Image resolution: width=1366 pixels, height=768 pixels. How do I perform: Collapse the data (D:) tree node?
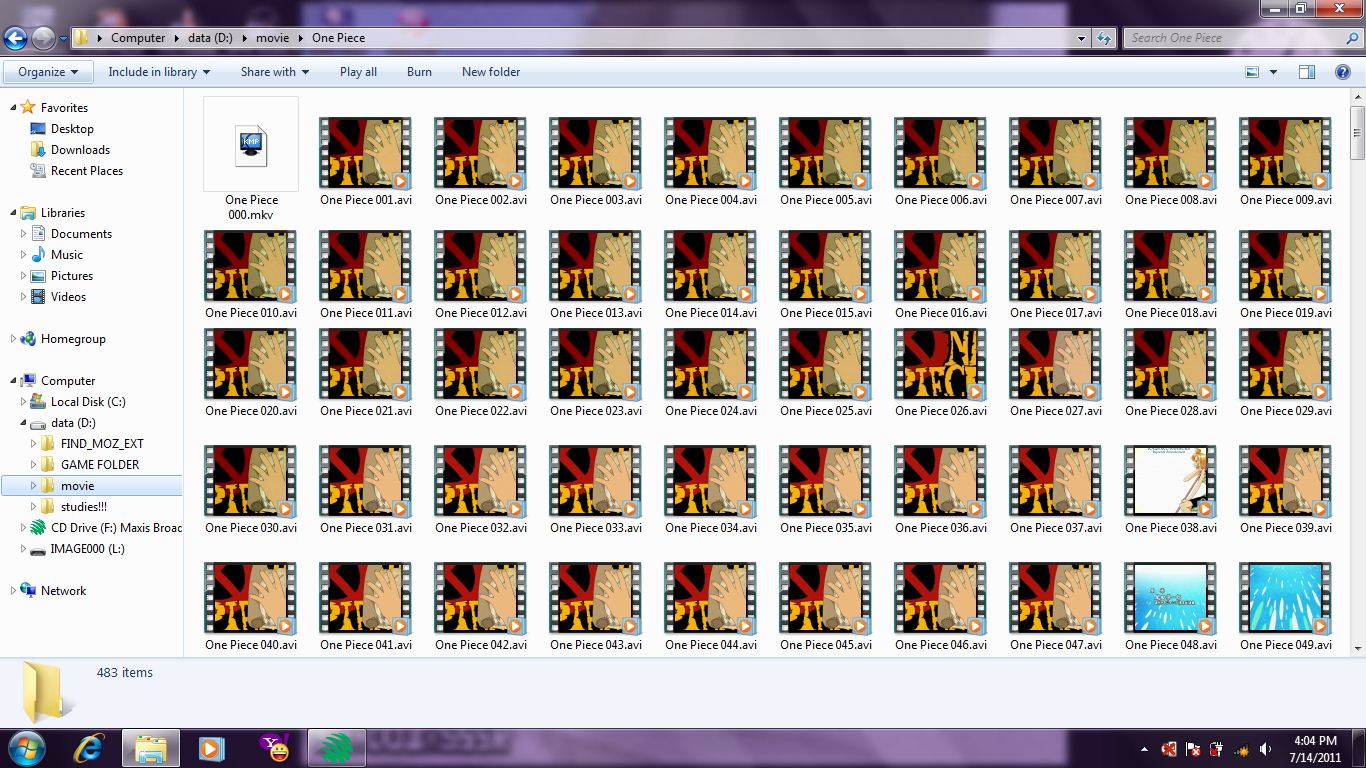(x=23, y=423)
